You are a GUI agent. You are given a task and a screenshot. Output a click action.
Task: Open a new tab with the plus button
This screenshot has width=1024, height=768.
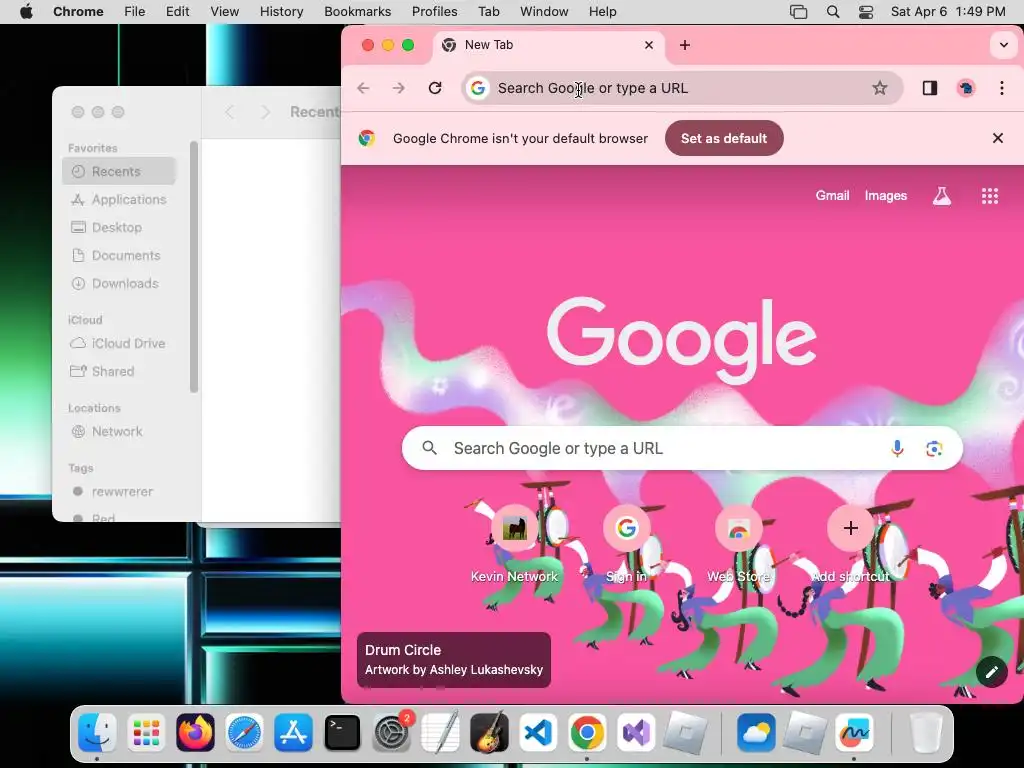(x=684, y=45)
